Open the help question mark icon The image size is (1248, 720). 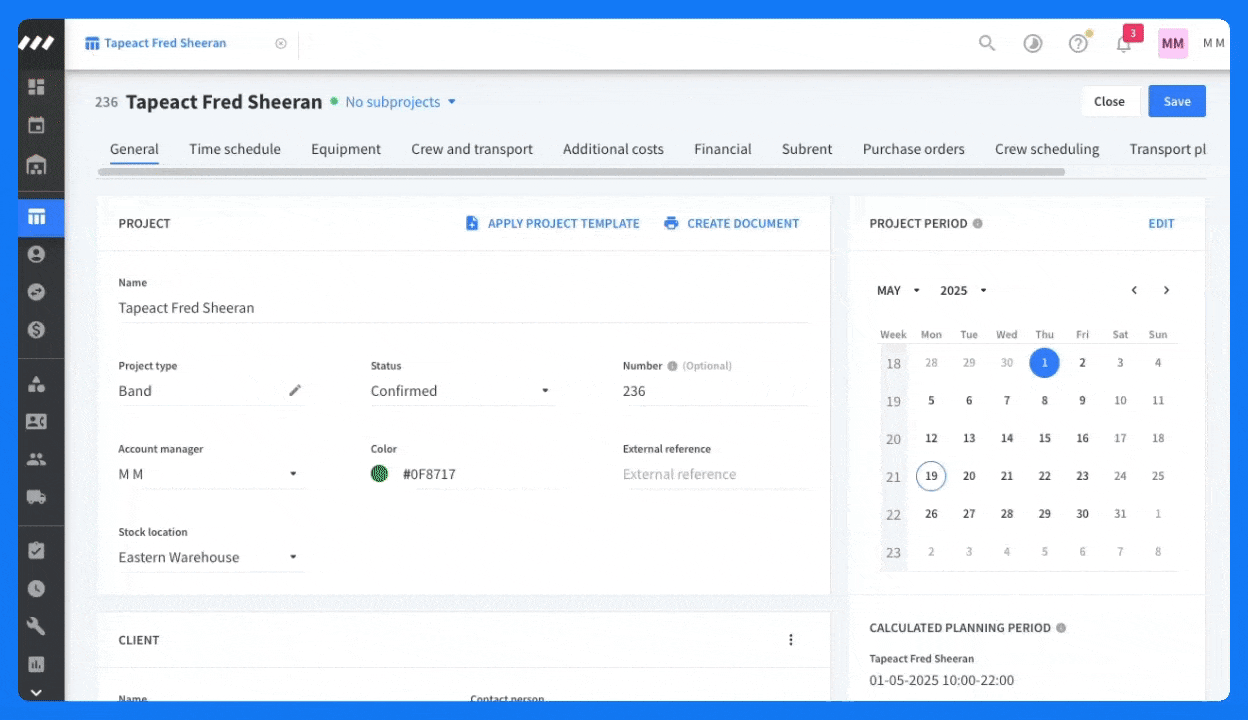point(1078,43)
